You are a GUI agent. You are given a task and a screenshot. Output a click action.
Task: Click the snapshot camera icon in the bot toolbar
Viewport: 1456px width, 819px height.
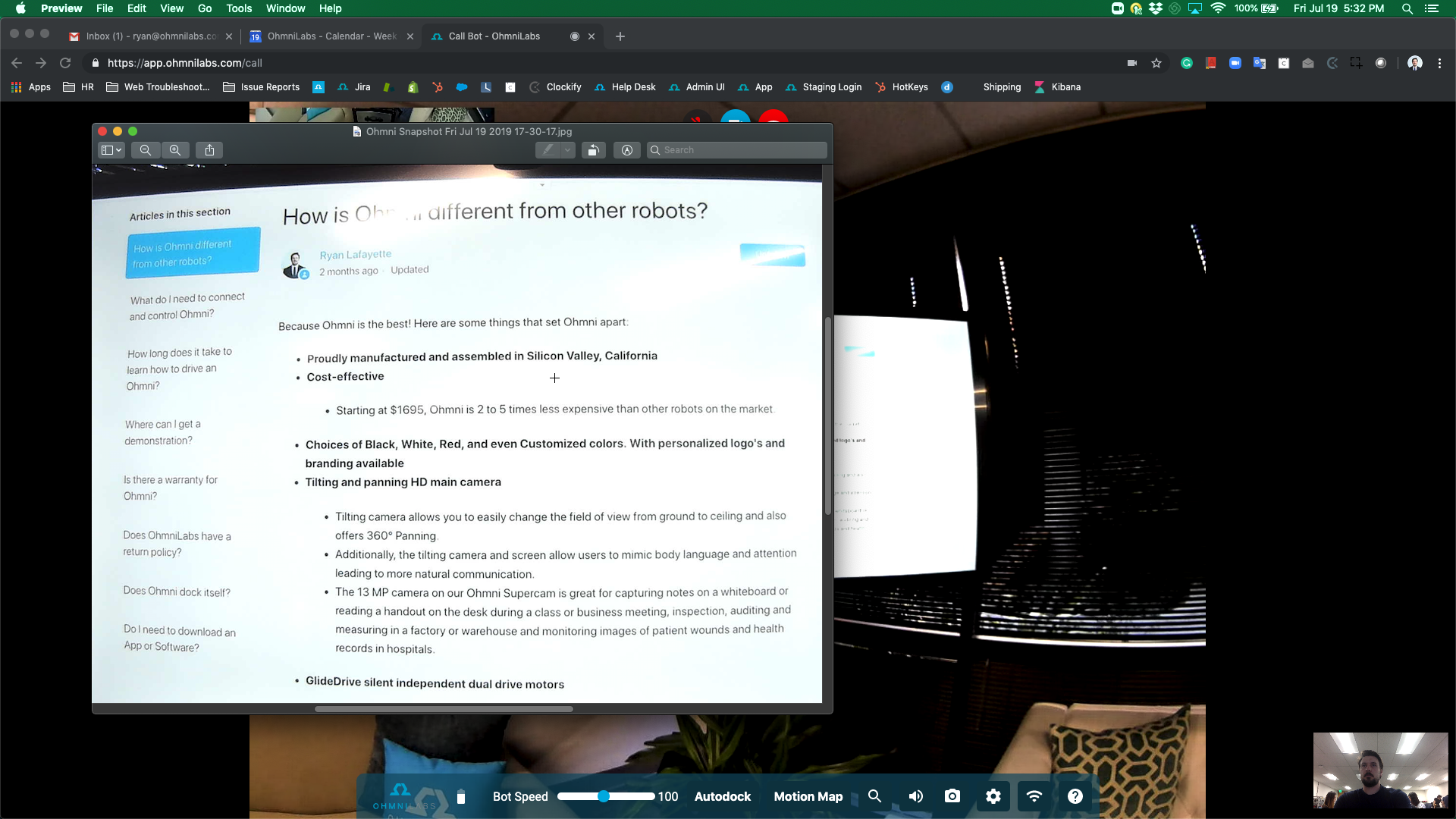952,796
